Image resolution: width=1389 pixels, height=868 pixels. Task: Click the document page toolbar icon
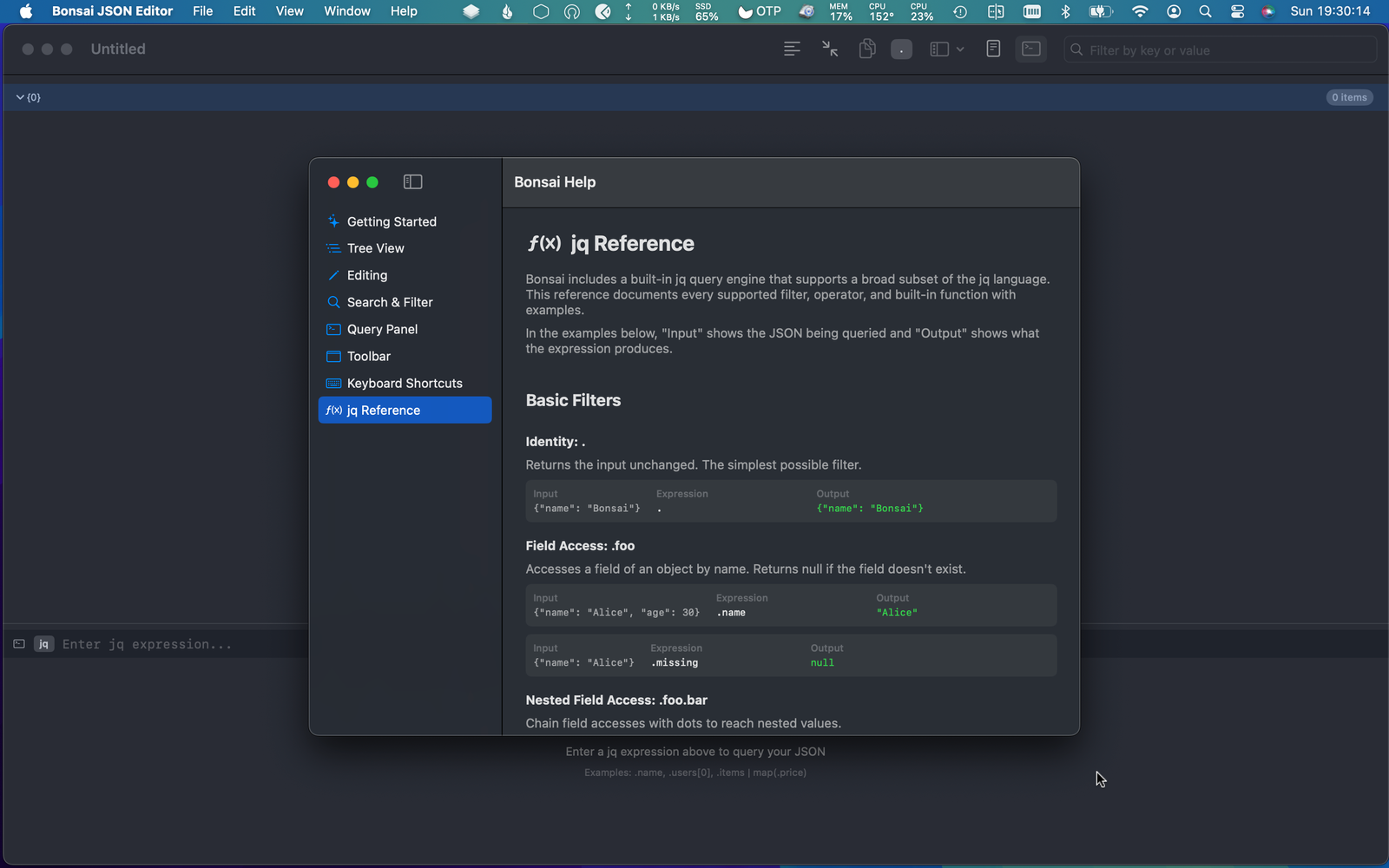pos(993,49)
